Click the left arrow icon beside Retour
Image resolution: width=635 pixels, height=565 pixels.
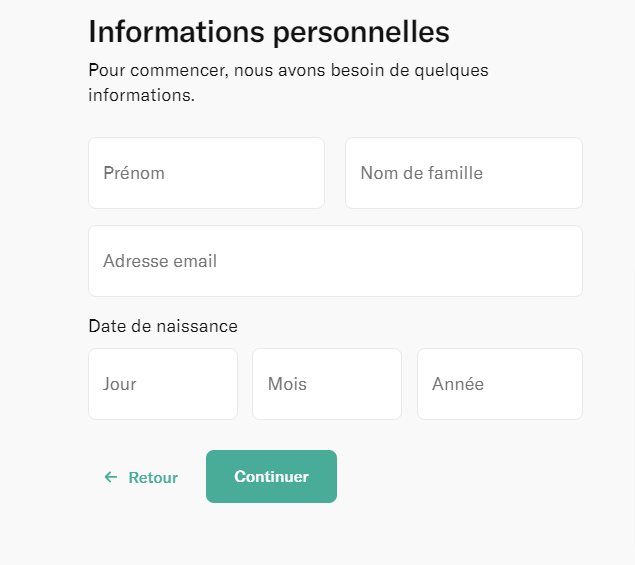click(111, 478)
